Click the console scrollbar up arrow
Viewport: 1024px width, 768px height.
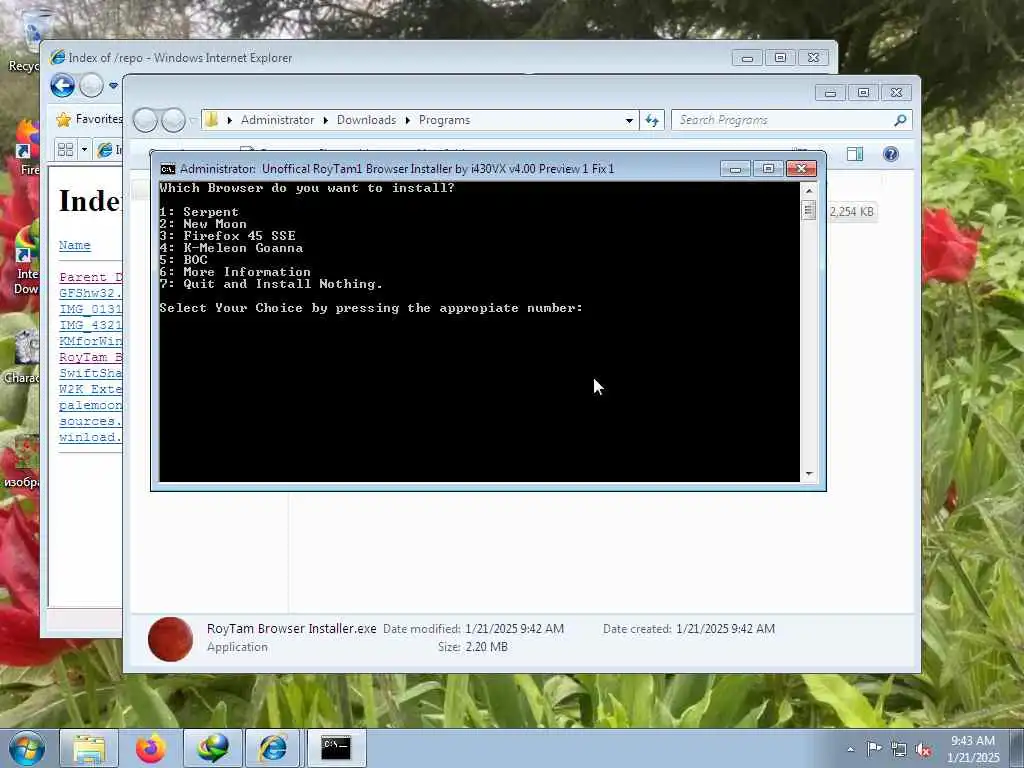click(809, 191)
